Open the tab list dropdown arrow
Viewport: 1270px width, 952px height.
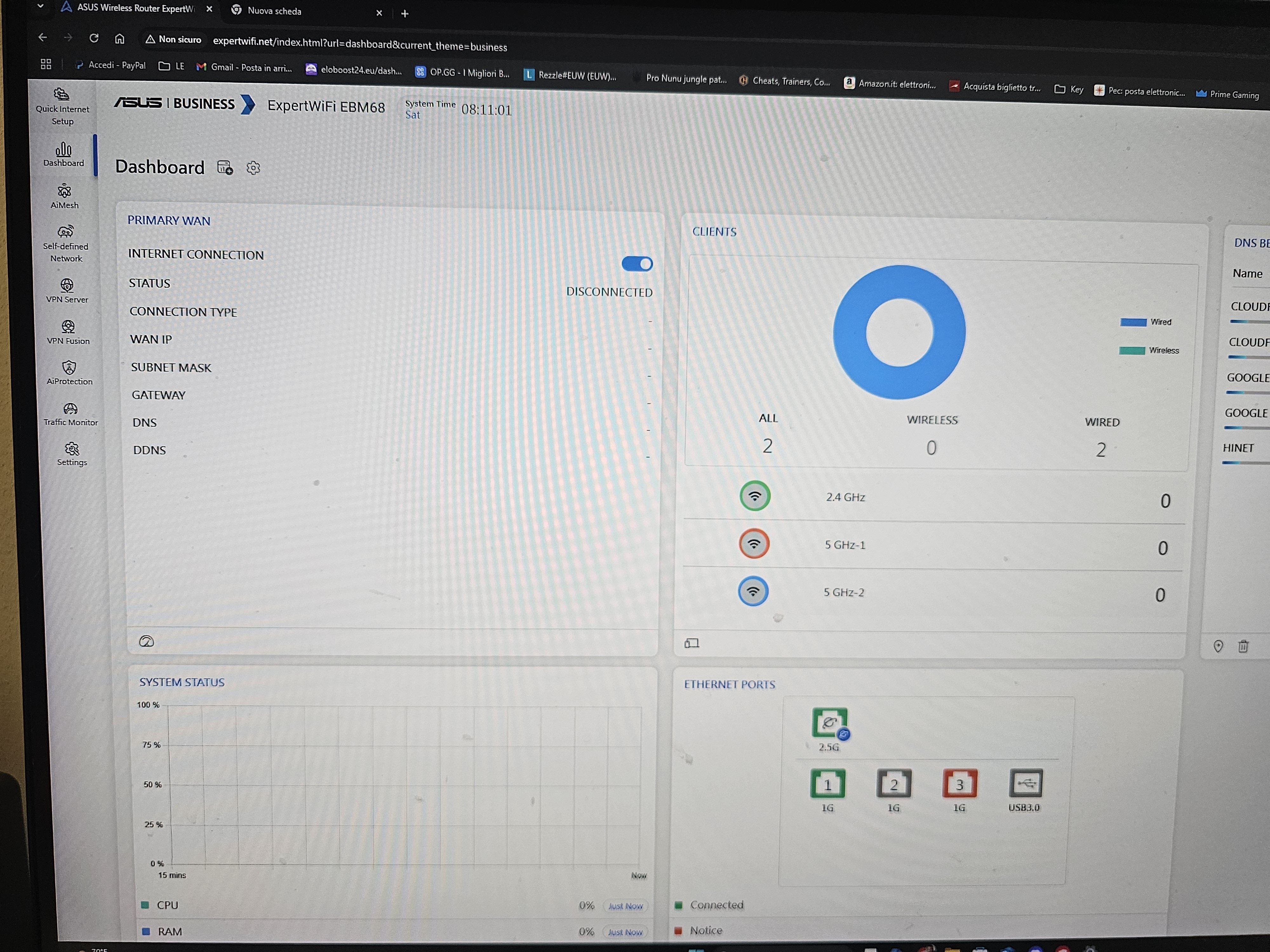[40, 6]
